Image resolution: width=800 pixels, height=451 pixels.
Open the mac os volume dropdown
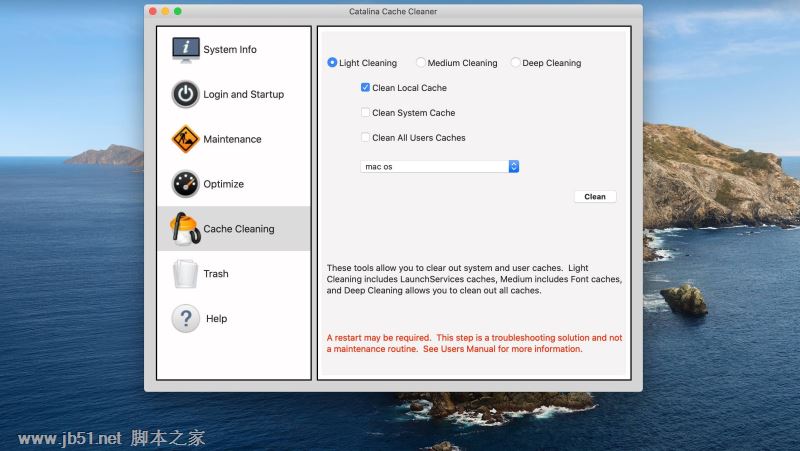click(x=440, y=166)
